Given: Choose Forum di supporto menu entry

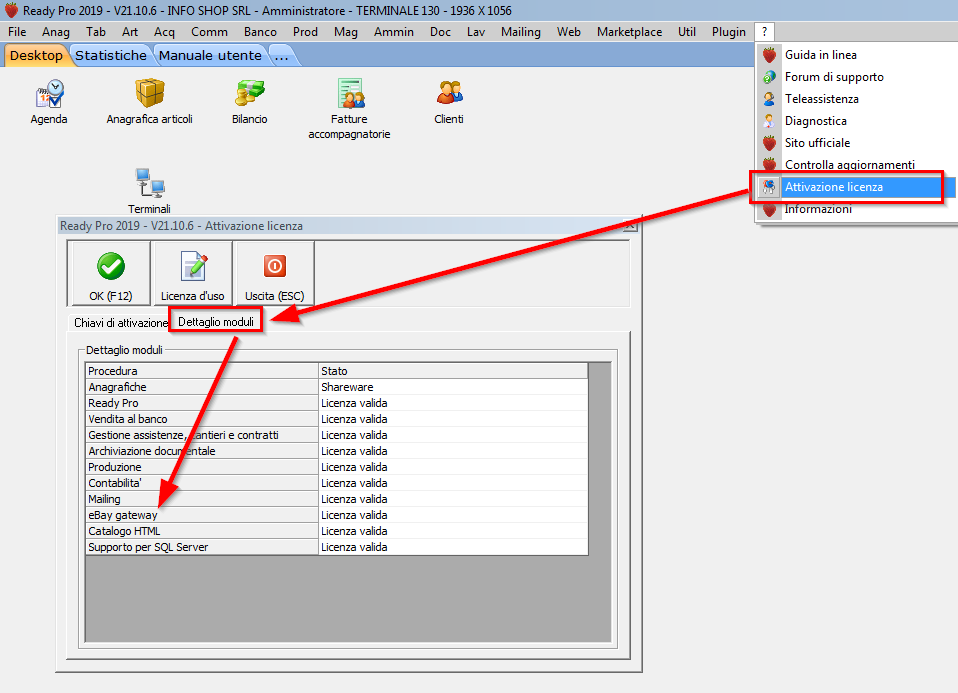Looking at the screenshot, I should coord(834,77).
